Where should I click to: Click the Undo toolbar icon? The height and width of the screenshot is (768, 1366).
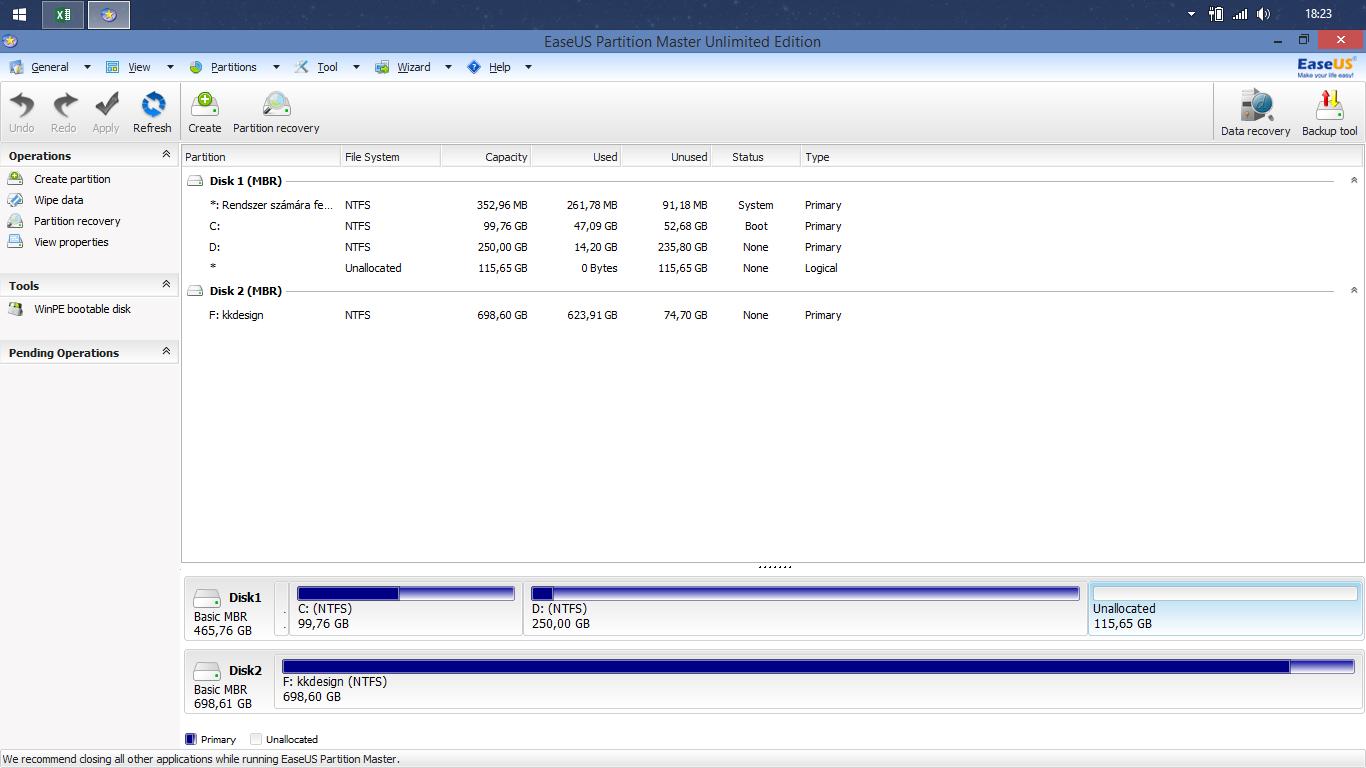click(x=22, y=105)
